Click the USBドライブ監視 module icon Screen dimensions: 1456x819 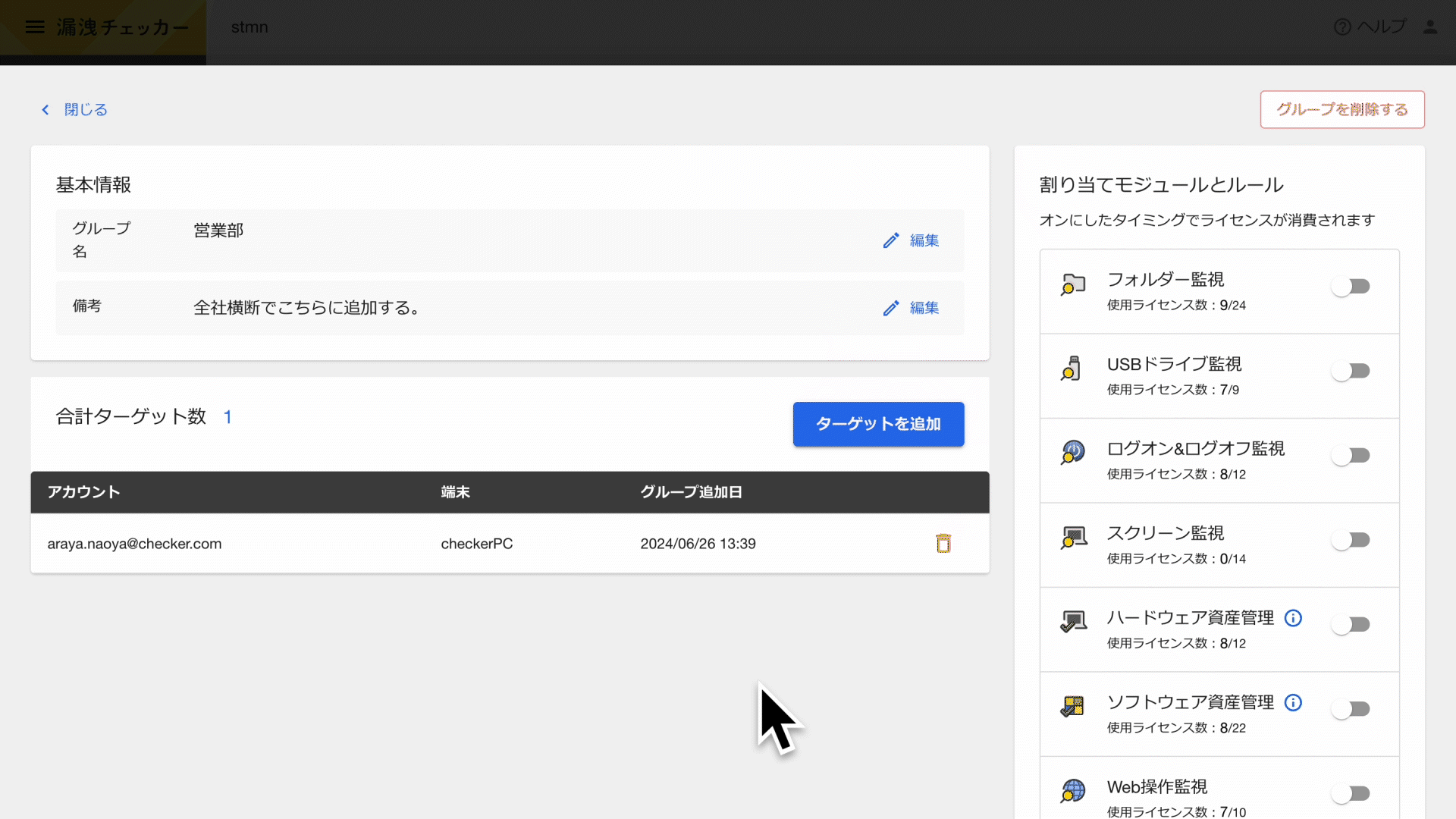[1072, 369]
